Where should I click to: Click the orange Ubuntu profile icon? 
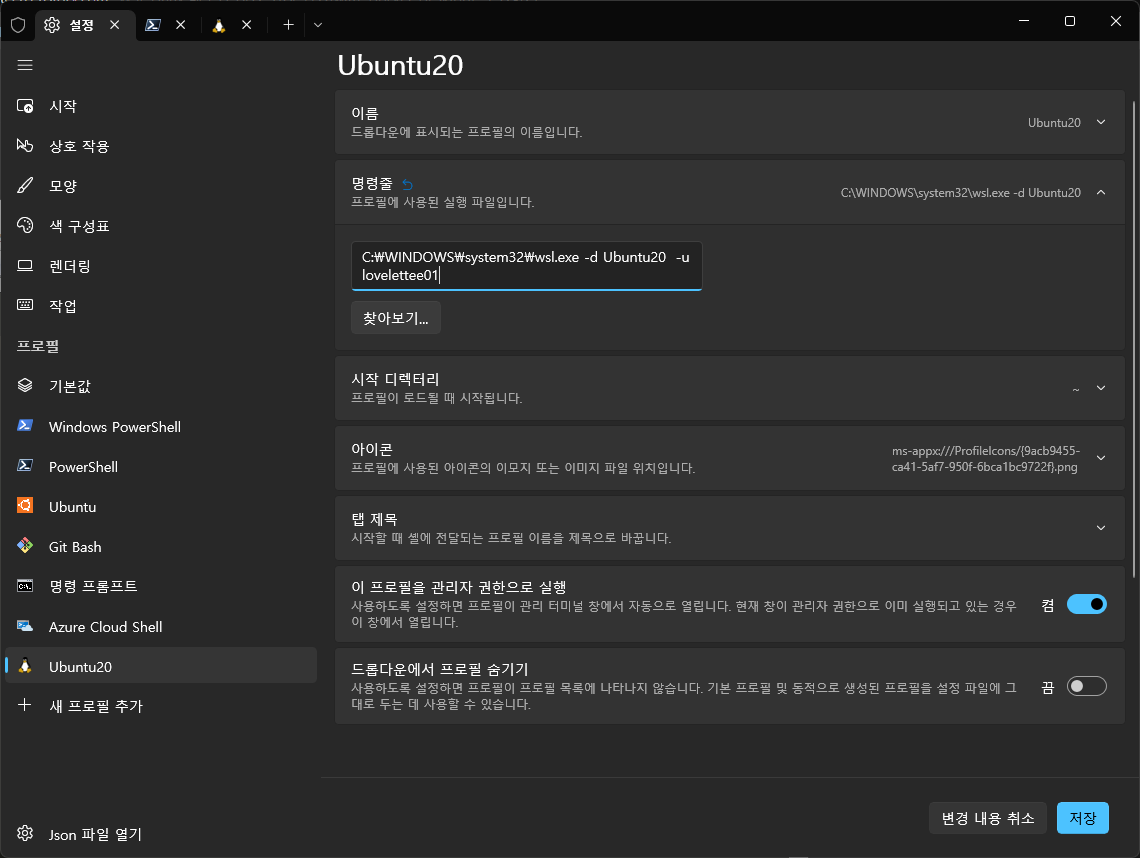pyautogui.click(x=25, y=505)
